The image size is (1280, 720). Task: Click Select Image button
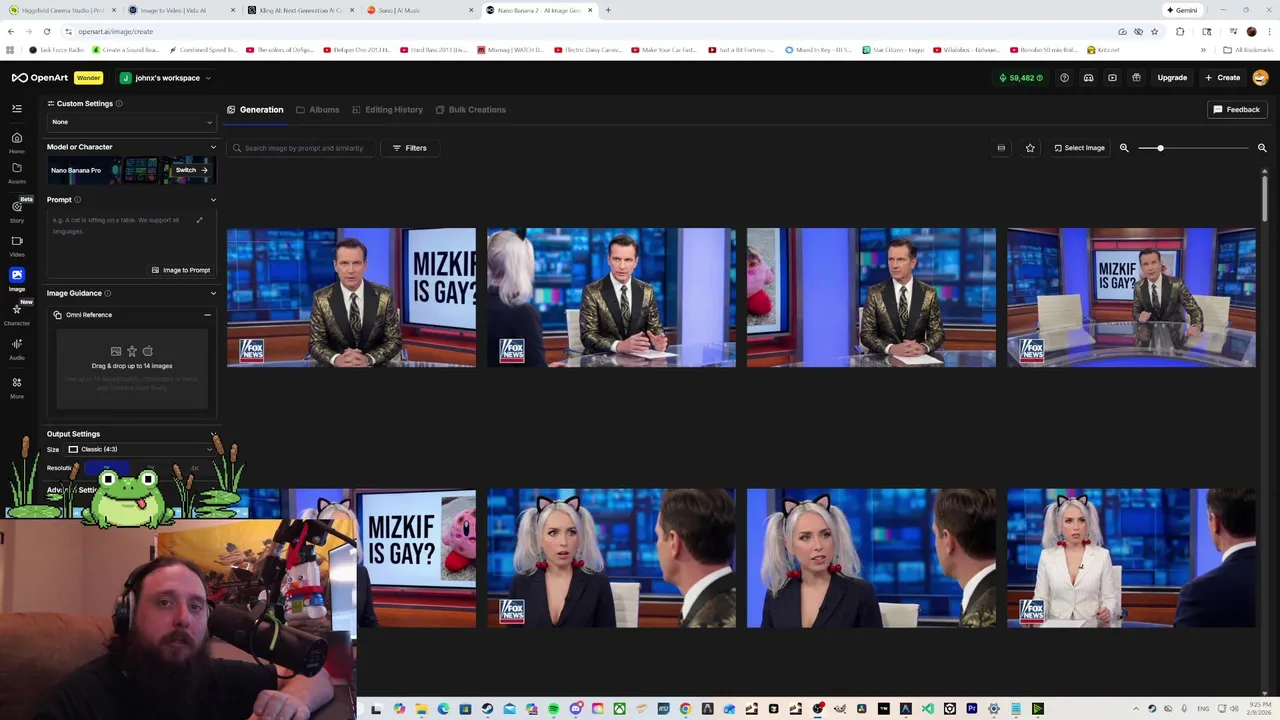point(1079,148)
